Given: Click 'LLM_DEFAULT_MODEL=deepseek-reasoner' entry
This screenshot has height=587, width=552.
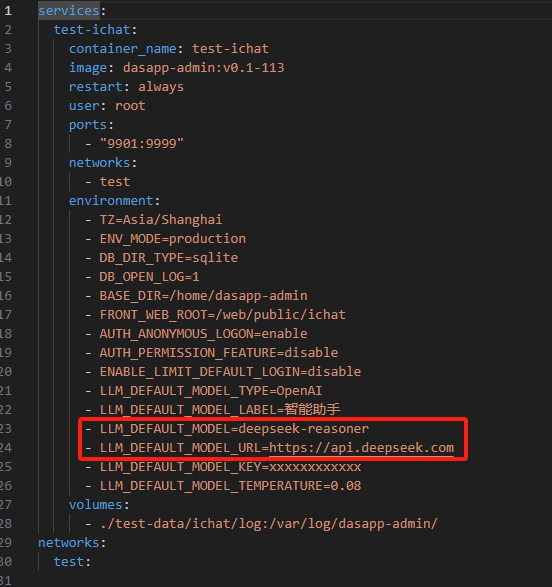Looking at the screenshot, I should (x=234, y=429).
